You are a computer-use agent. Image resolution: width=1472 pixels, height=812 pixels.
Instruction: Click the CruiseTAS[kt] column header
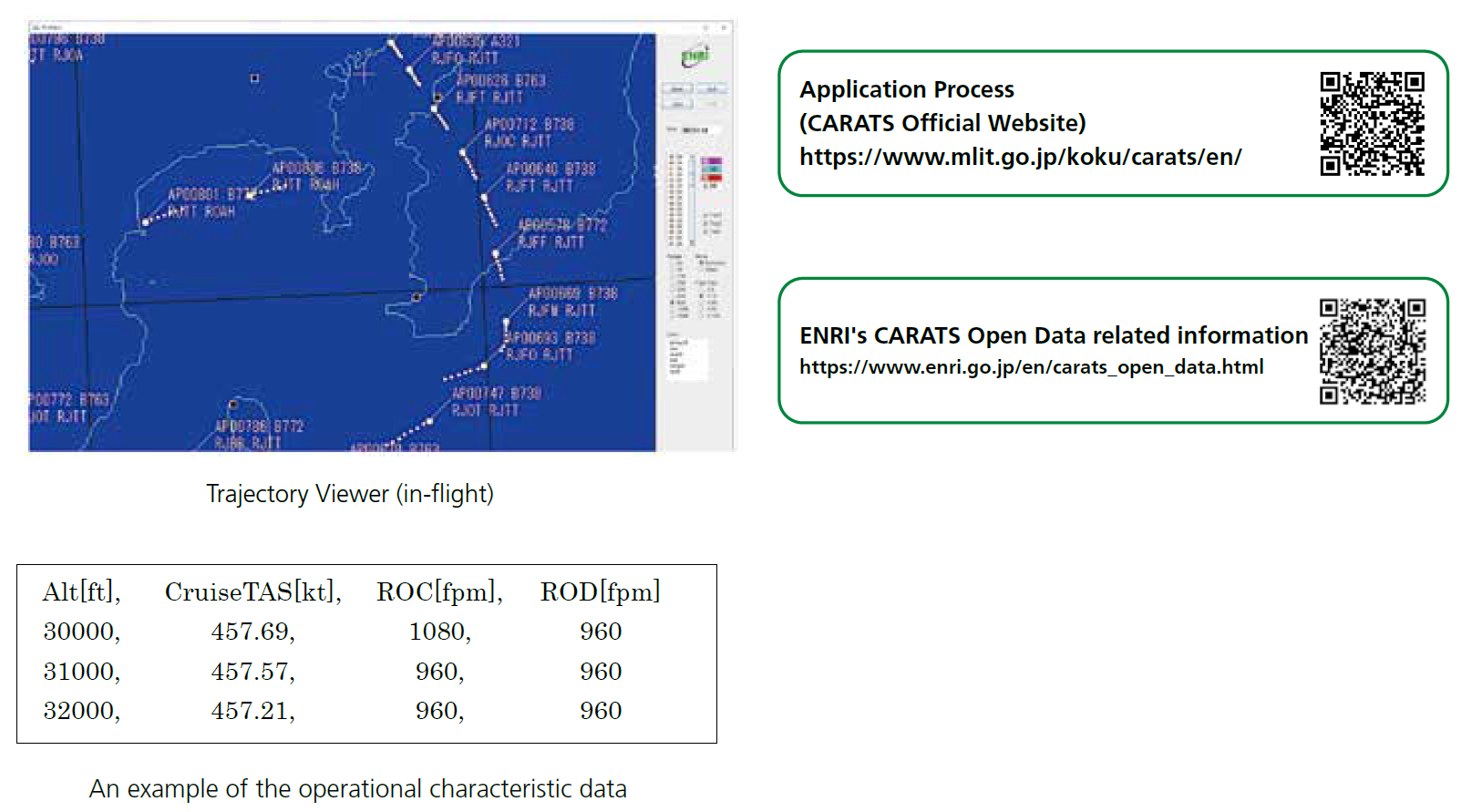(253, 592)
